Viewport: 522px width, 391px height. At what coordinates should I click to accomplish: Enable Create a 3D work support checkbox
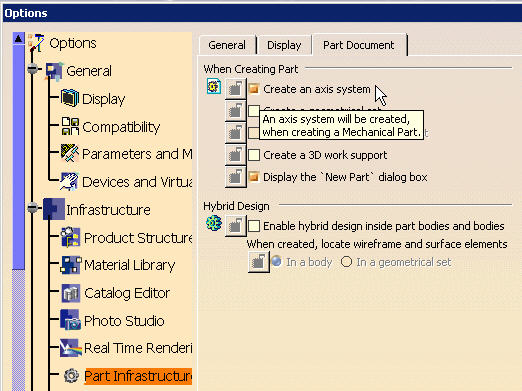[254, 155]
